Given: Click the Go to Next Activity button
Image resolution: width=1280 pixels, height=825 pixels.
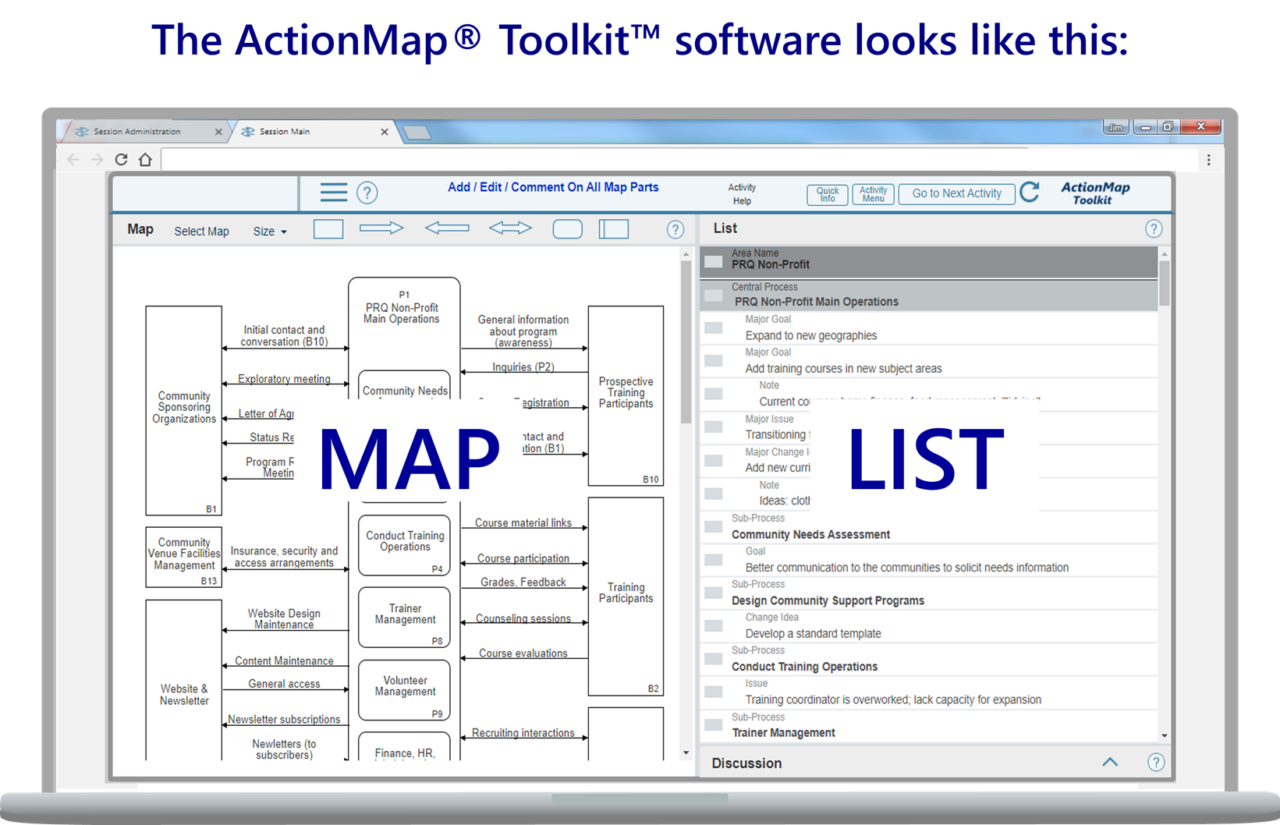Looking at the screenshot, I should pos(956,193).
